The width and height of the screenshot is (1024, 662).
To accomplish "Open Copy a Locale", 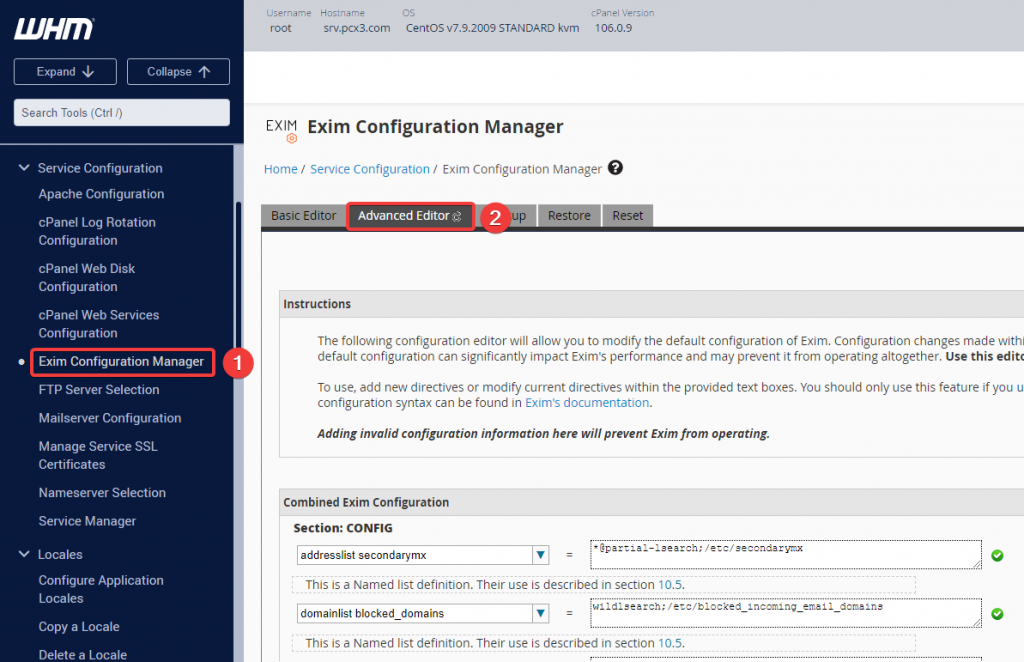I will 79,627.
